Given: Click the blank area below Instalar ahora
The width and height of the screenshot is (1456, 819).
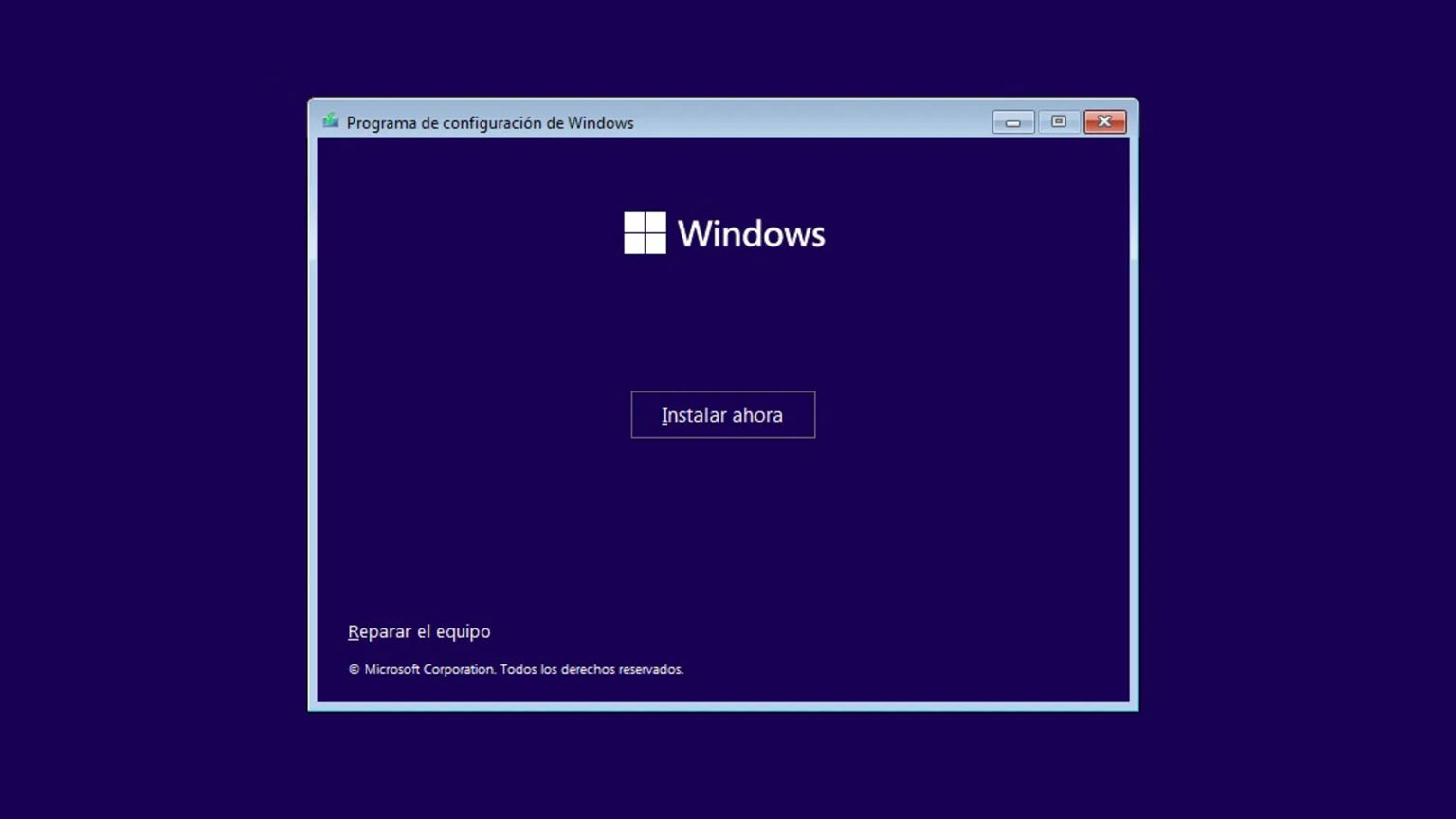Looking at the screenshot, I should [x=722, y=521].
